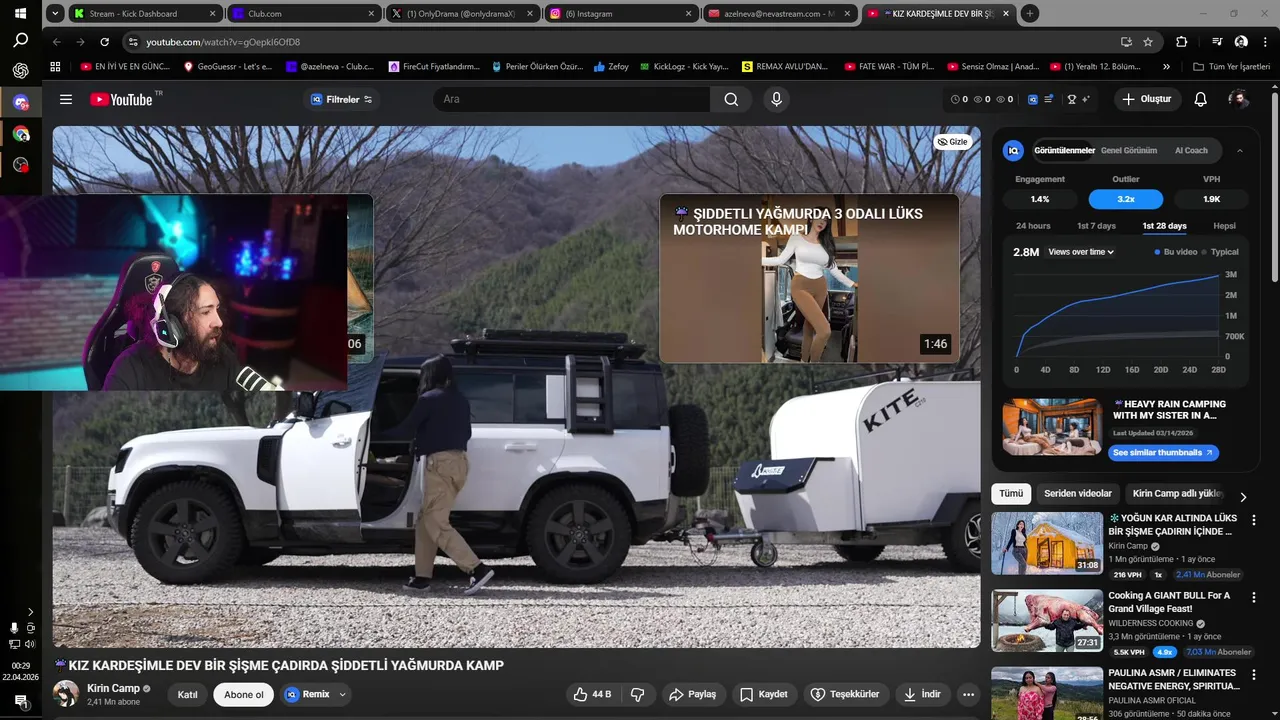Share the video with Paylaş
Viewport: 1280px width, 720px height.
point(692,694)
